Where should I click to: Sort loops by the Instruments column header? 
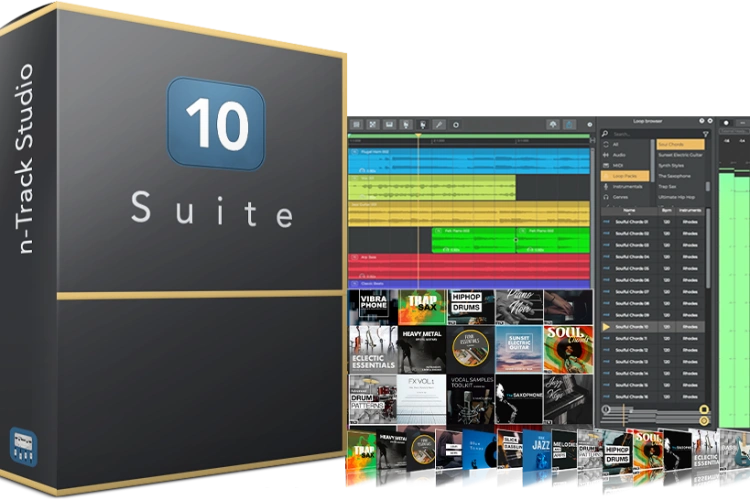690,211
